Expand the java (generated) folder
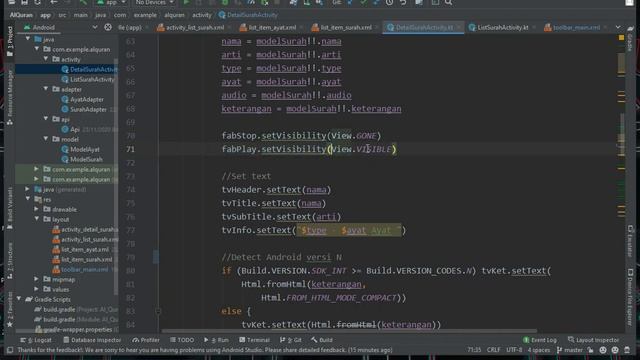 (27, 189)
